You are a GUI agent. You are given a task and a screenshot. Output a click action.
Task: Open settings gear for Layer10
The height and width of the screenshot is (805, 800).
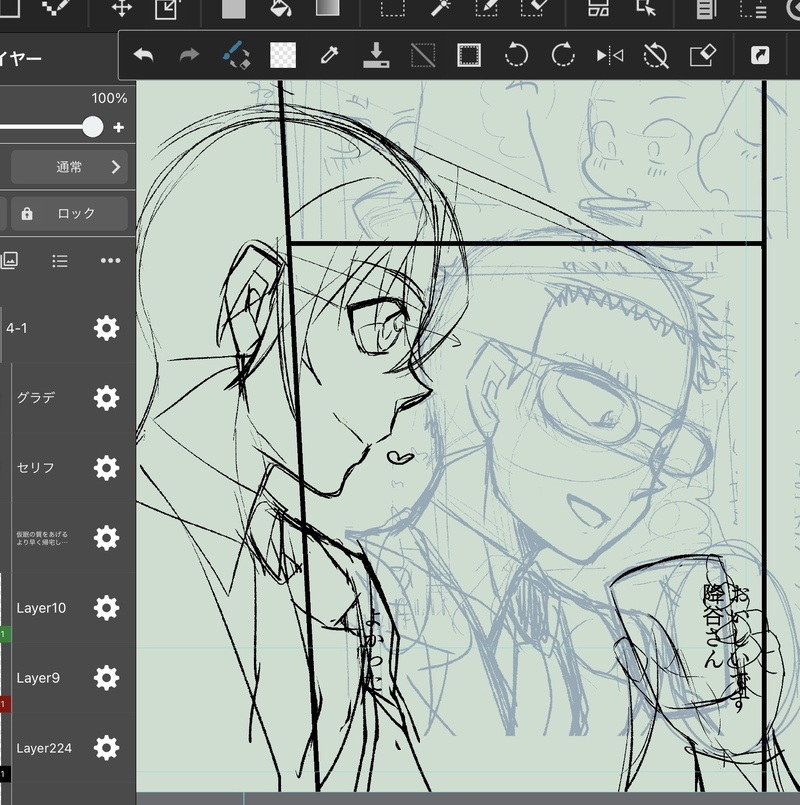pos(106,608)
